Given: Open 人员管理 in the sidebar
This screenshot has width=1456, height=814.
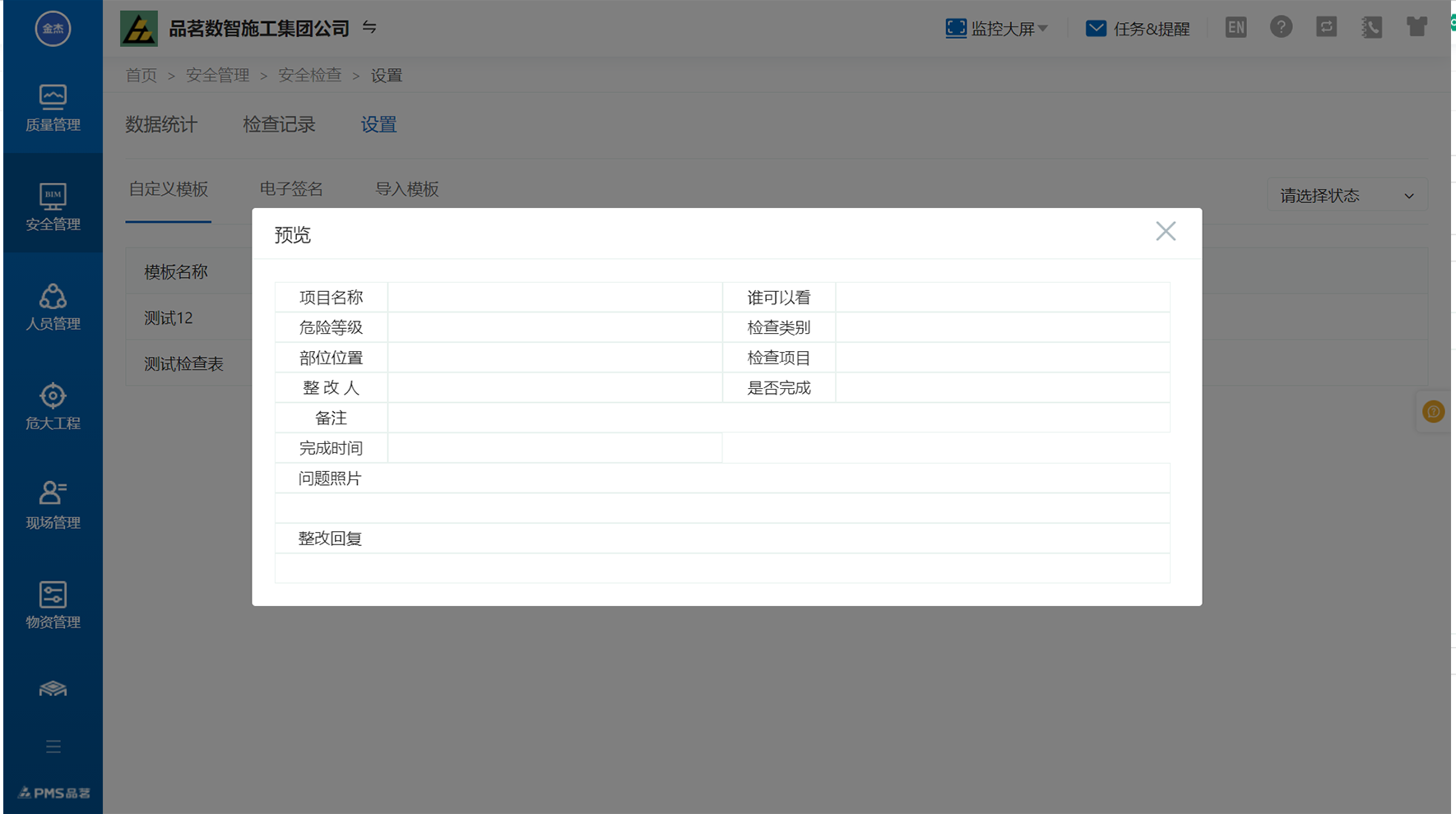Looking at the screenshot, I should [x=53, y=308].
